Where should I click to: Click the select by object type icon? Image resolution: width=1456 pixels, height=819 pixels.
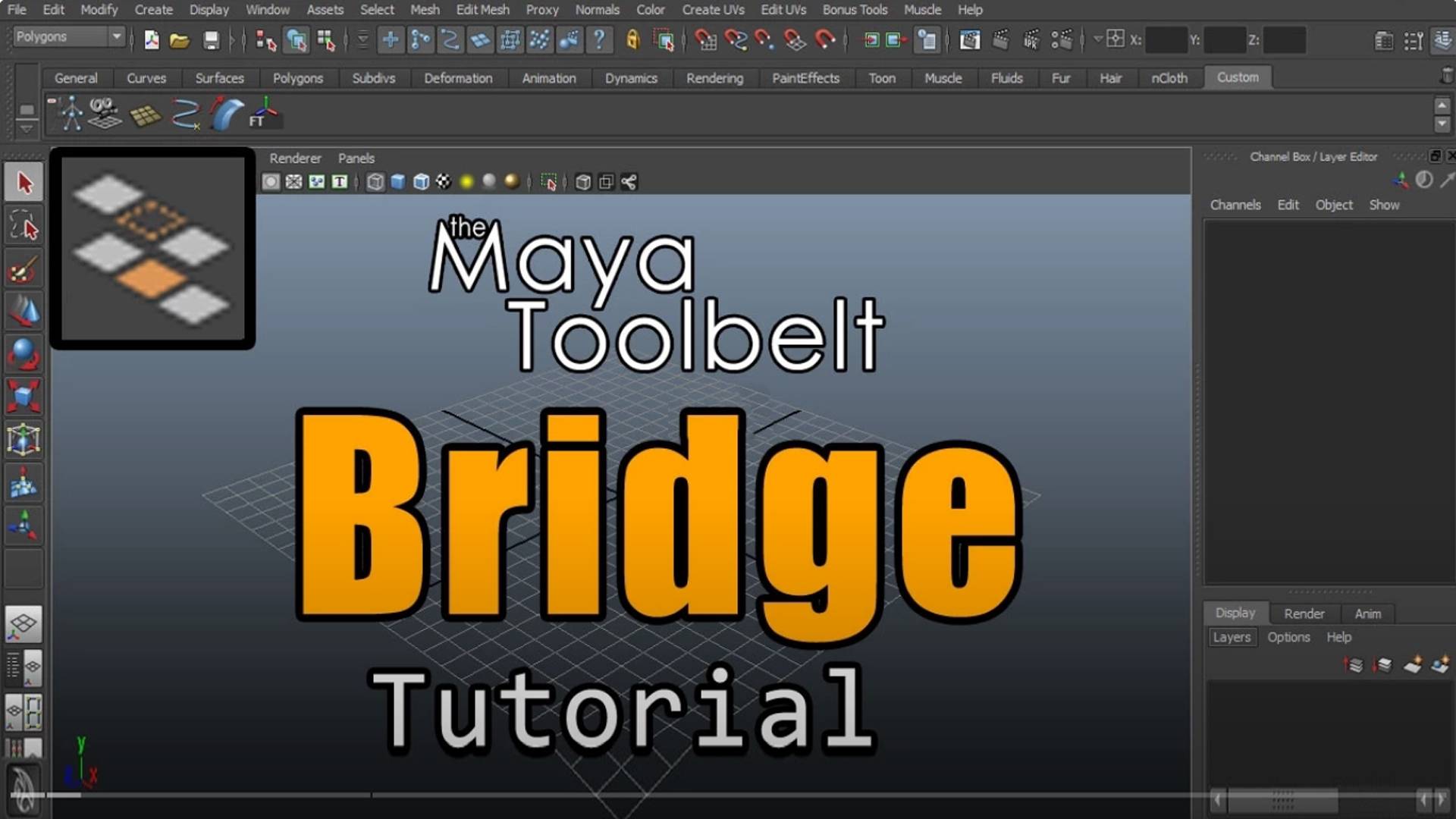click(297, 39)
